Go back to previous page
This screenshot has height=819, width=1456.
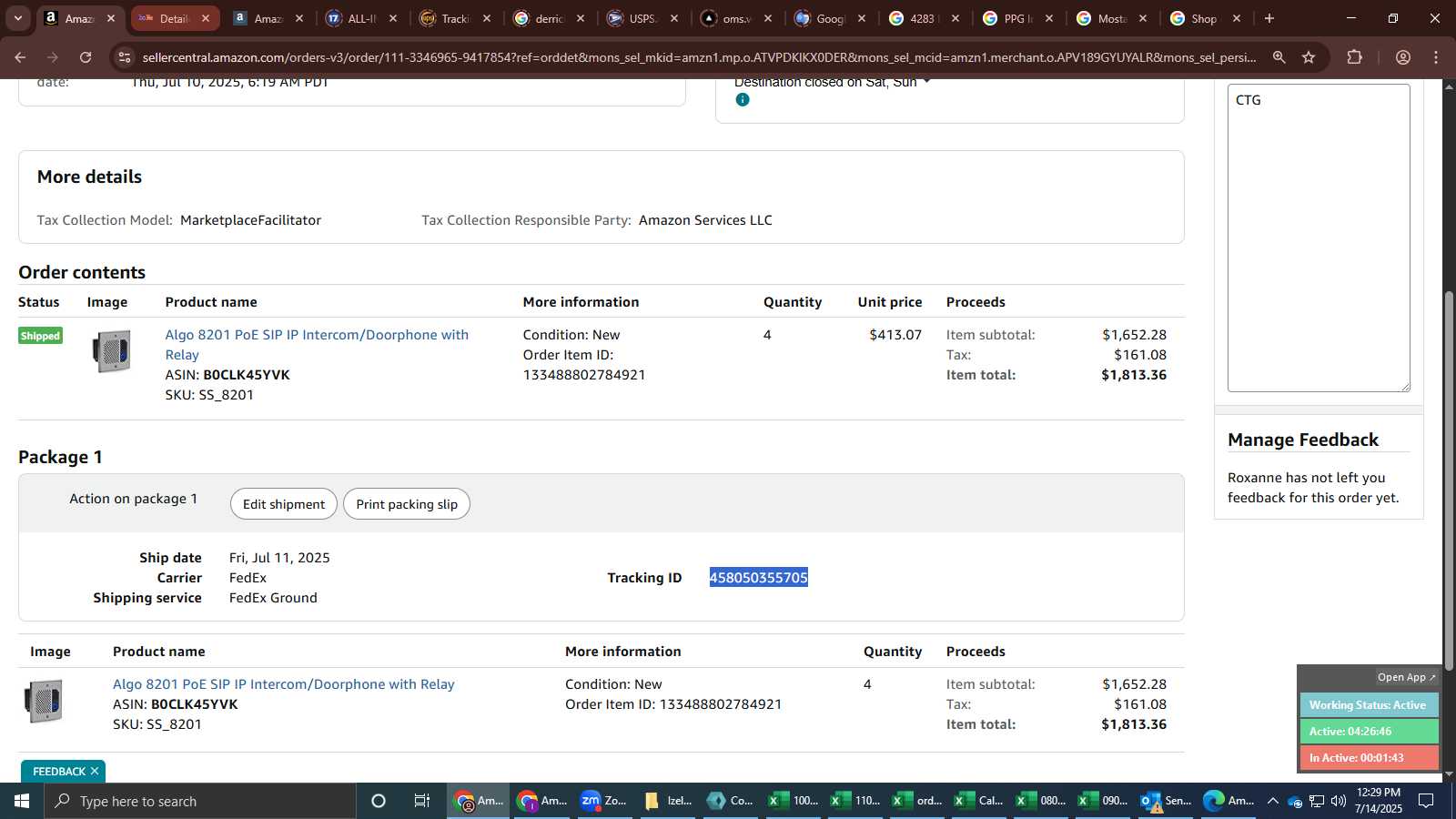[x=20, y=57]
